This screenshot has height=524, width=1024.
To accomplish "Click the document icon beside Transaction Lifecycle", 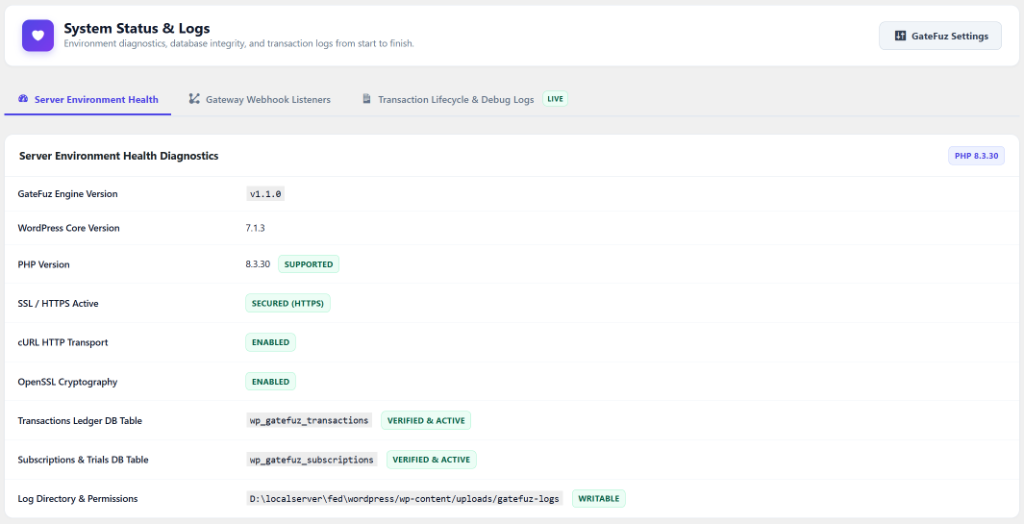I will (x=366, y=99).
